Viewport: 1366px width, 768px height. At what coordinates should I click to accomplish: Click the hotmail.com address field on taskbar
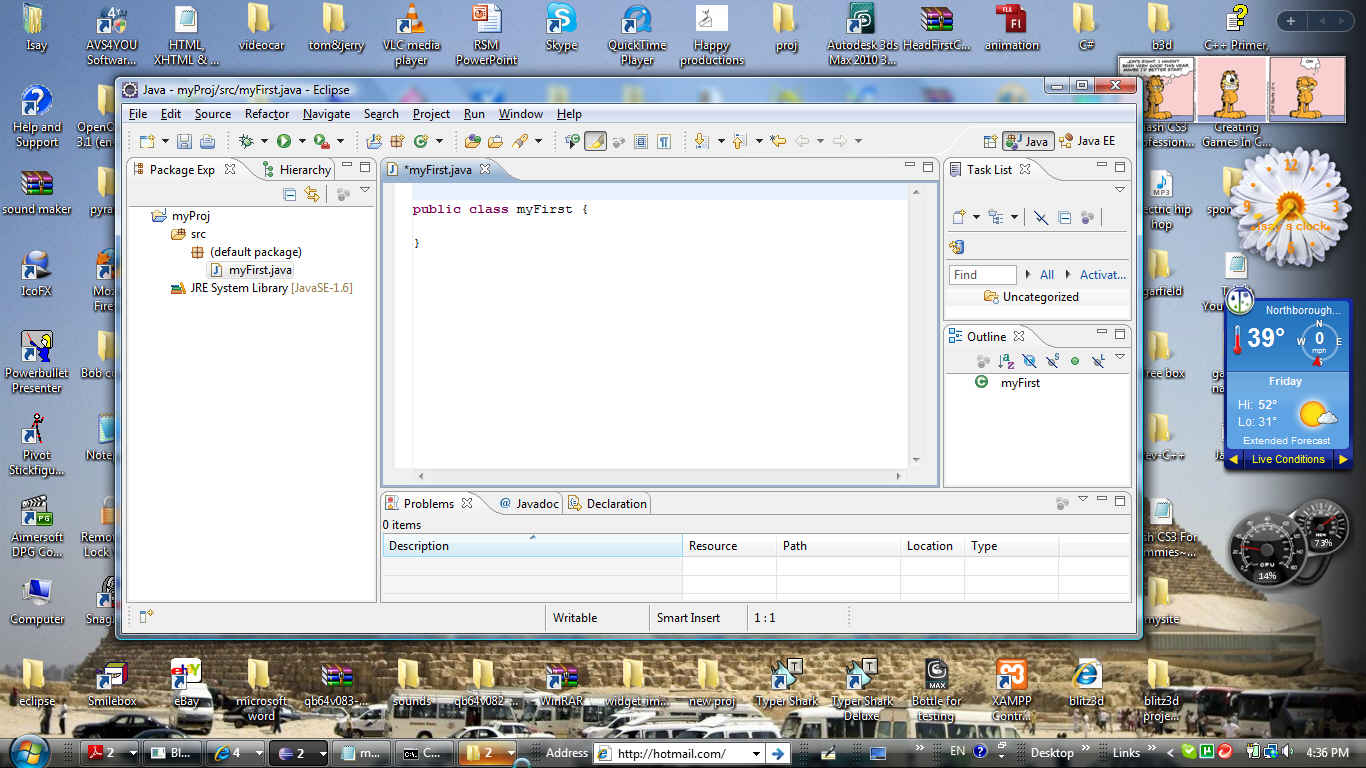pyautogui.click(x=680, y=753)
